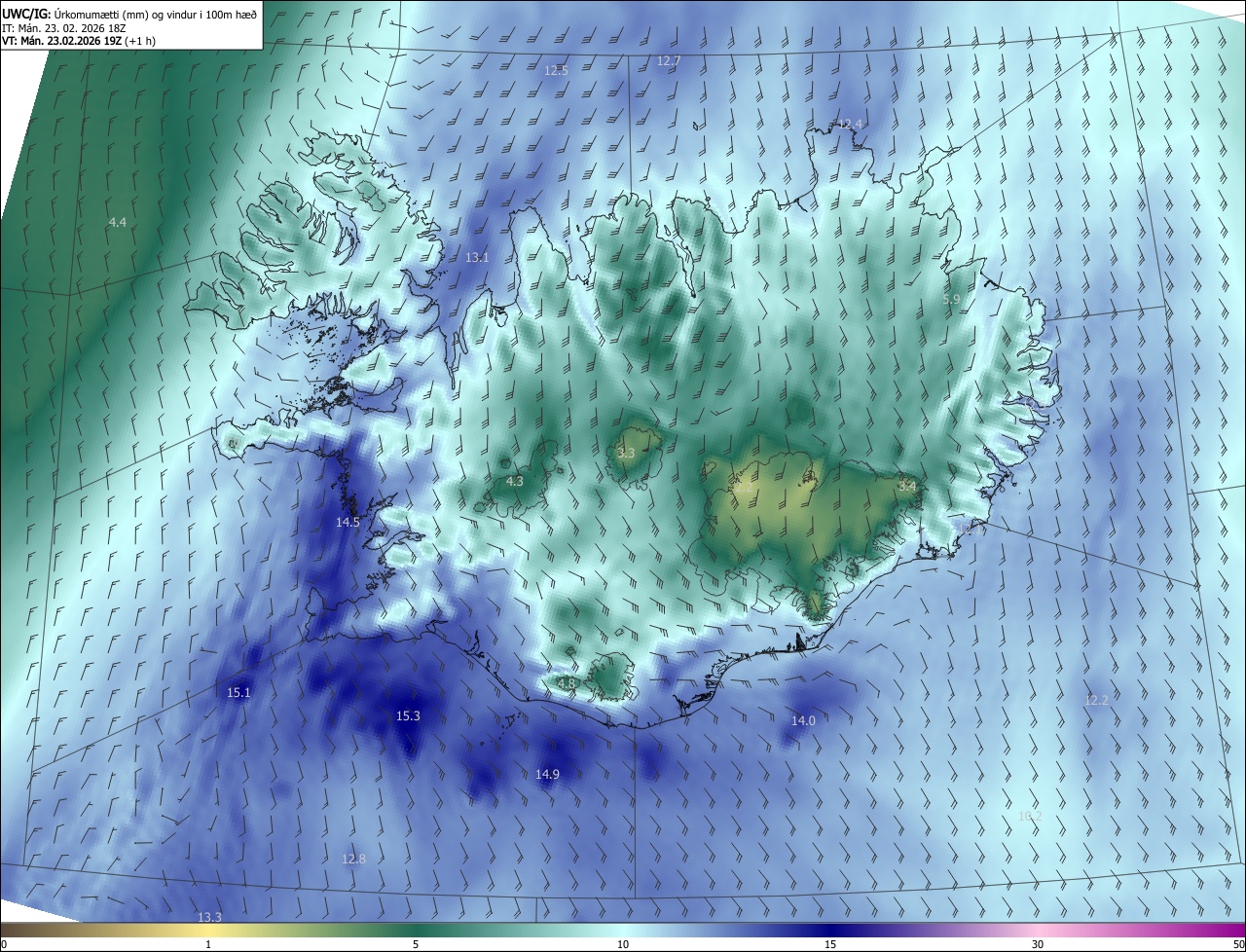Click the 4.3 value label

click(515, 481)
